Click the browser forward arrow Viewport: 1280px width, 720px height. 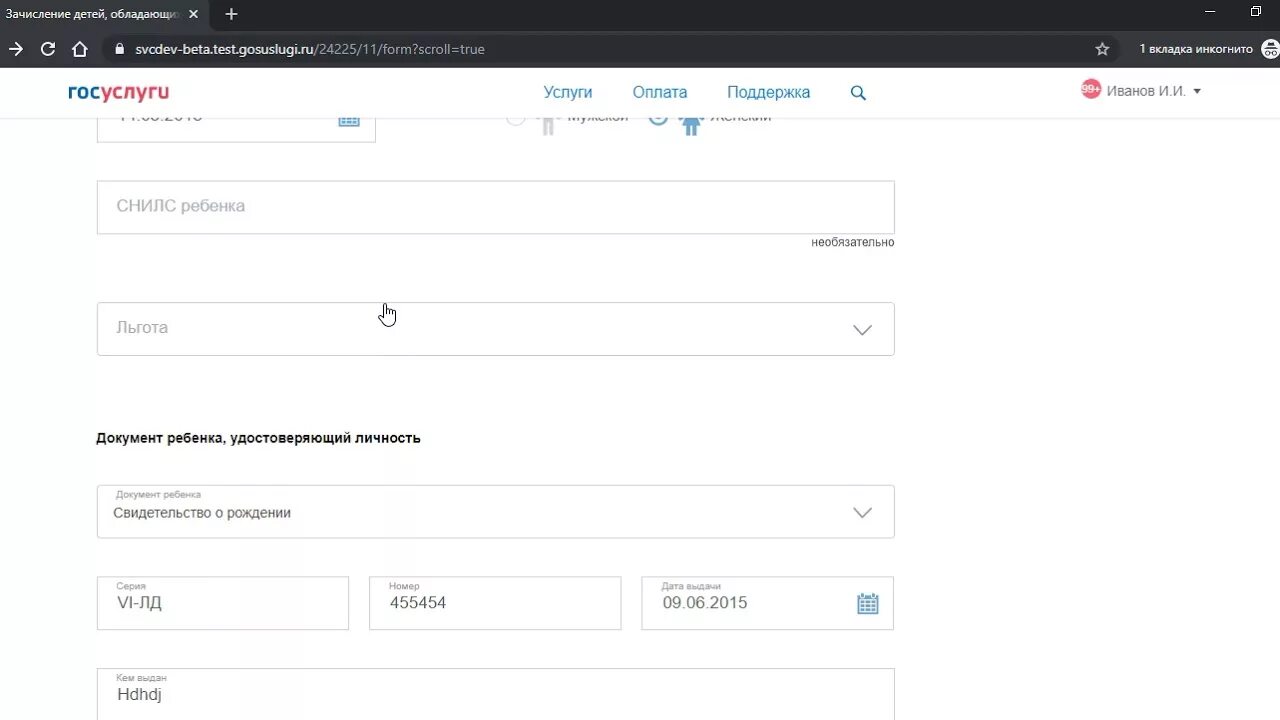click(16, 49)
